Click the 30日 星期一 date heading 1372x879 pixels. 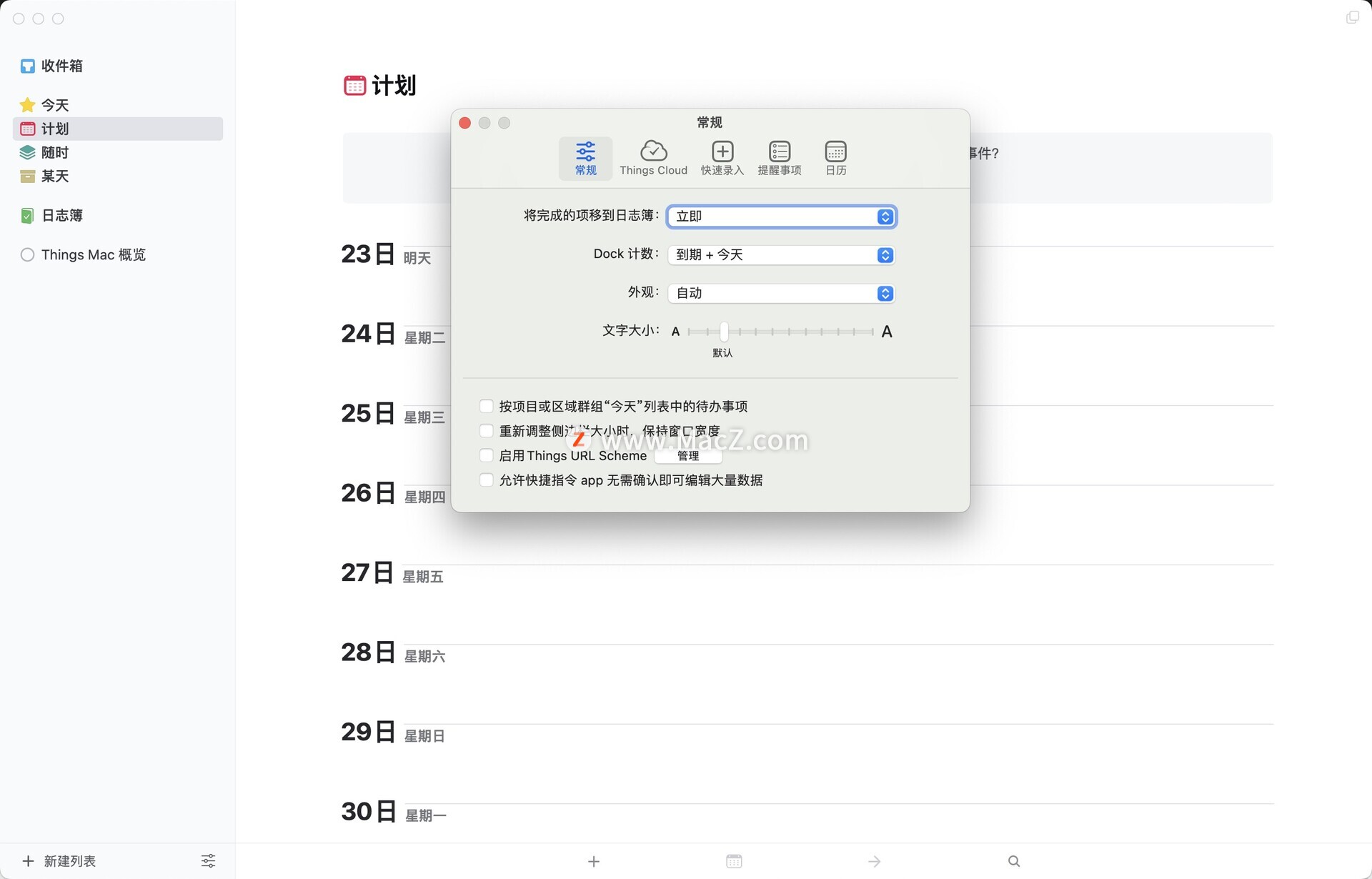click(x=394, y=812)
